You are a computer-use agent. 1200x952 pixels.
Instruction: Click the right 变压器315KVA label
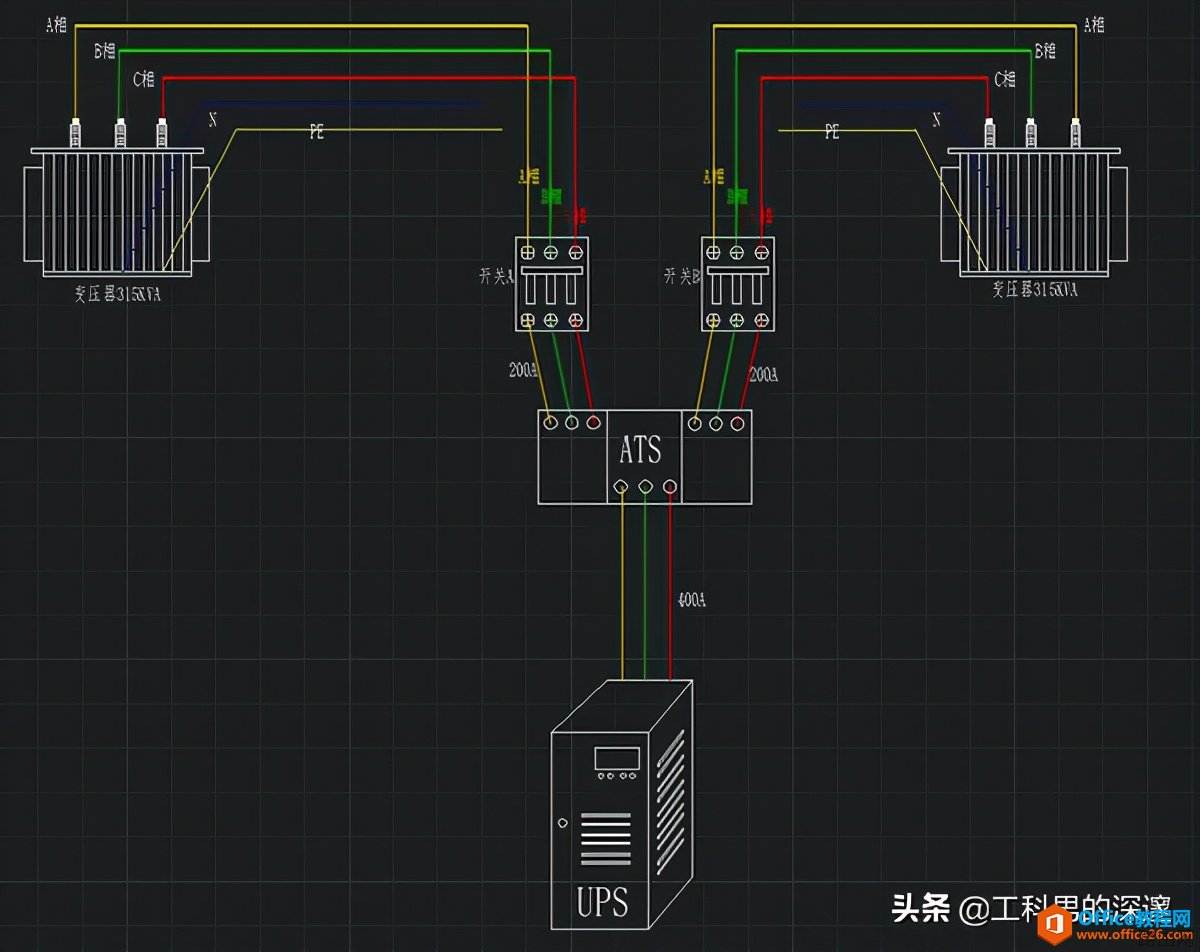[x=1035, y=289]
